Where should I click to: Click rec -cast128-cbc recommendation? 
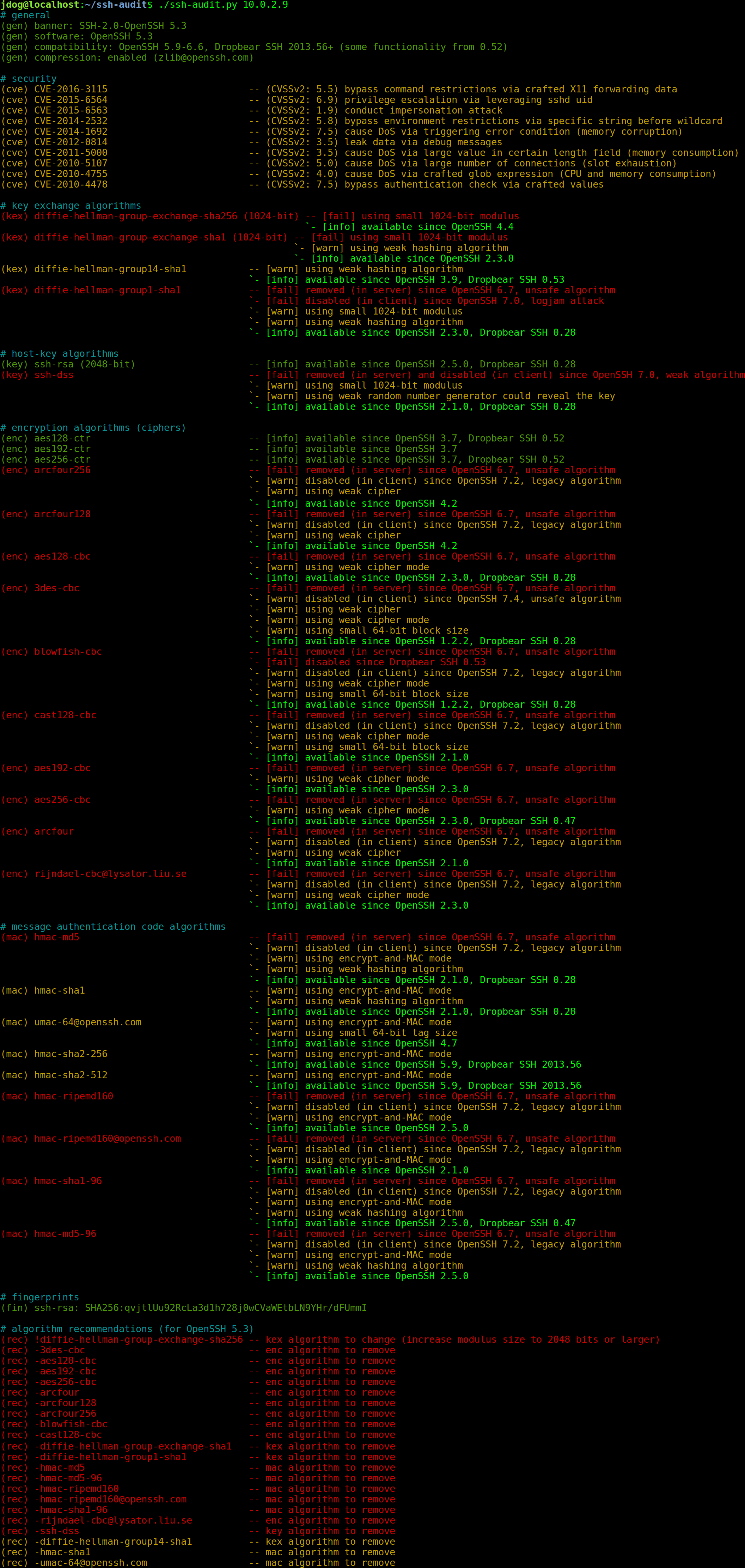click(198, 1435)
